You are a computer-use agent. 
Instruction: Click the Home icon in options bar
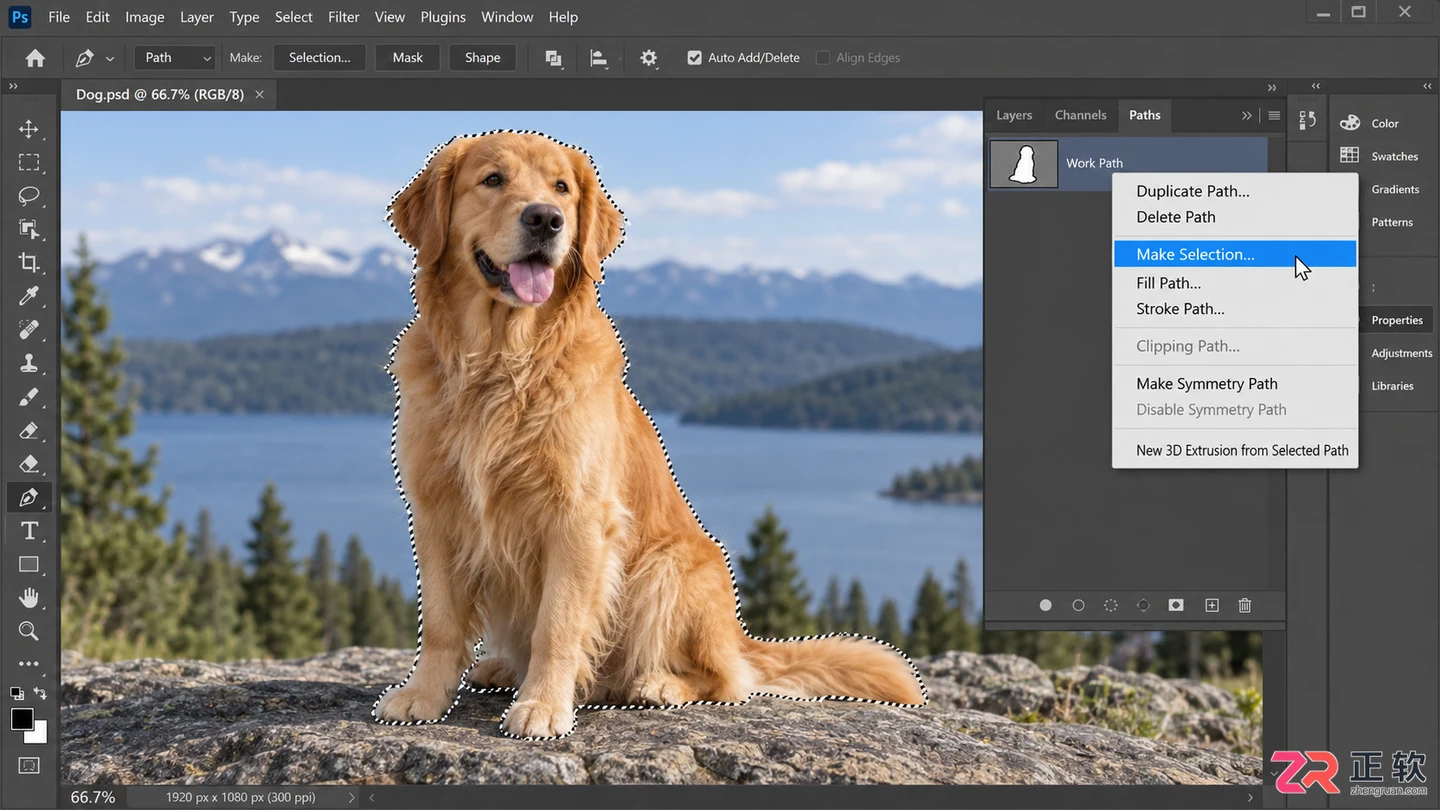coord(35,58)
